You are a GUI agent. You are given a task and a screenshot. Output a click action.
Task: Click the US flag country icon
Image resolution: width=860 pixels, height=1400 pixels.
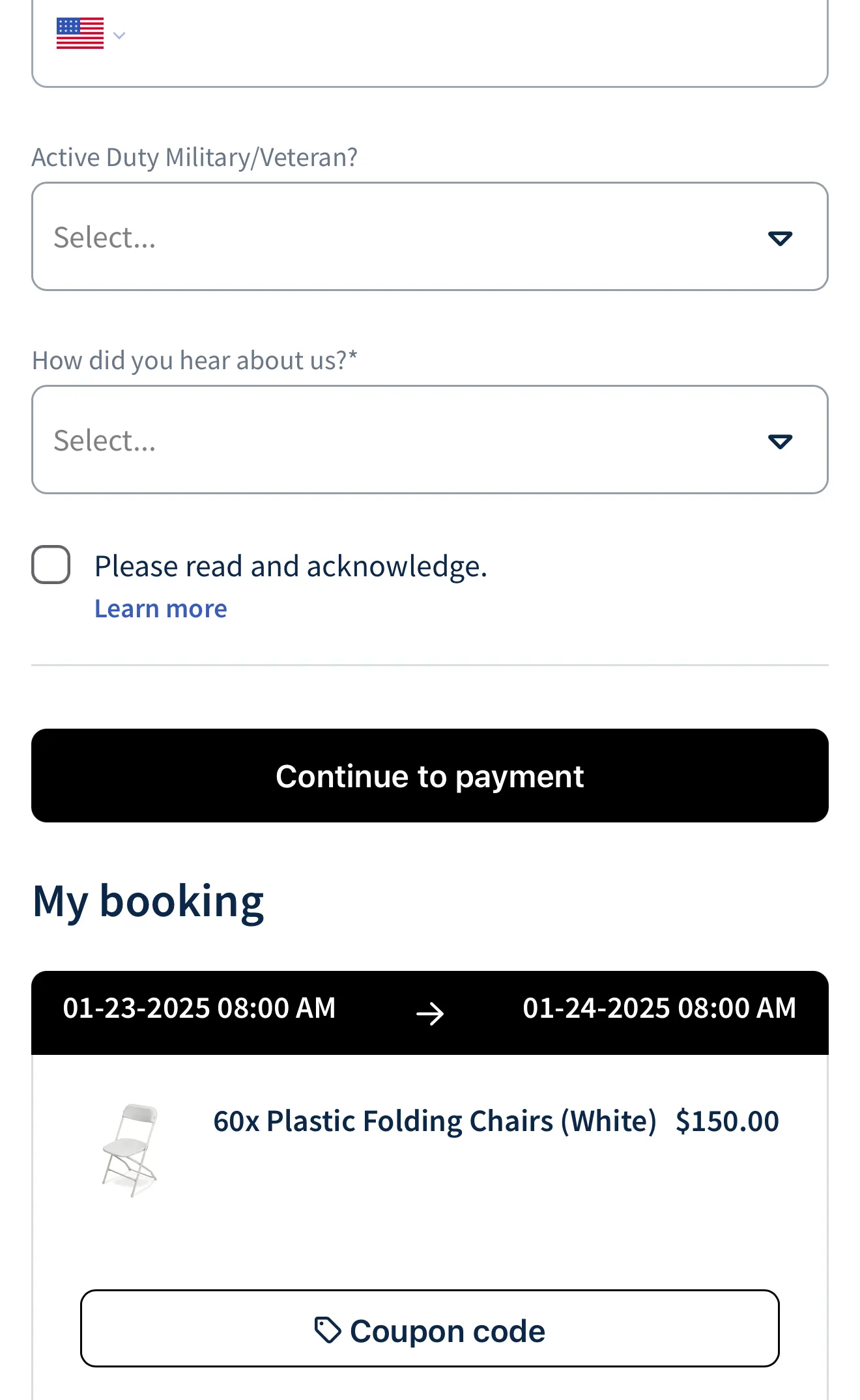coord(80,33)
